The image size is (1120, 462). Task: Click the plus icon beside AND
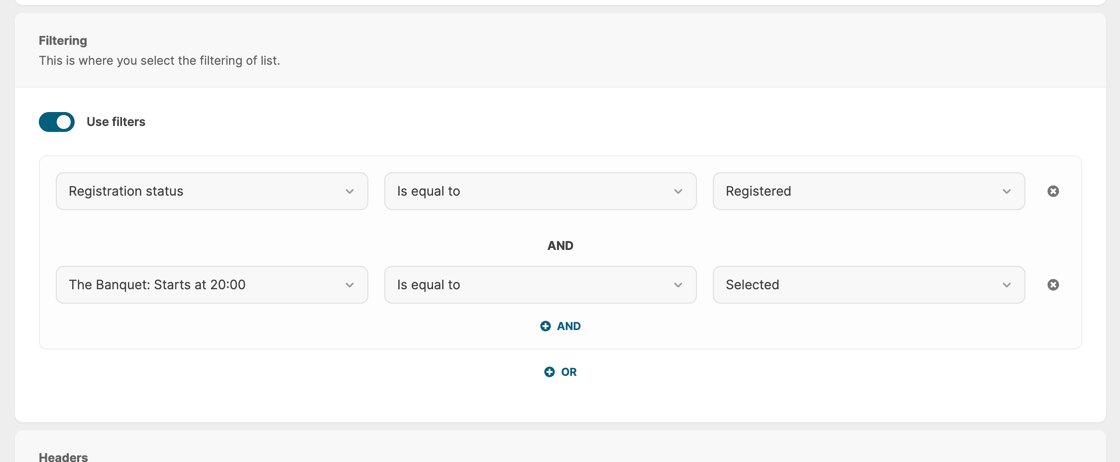tap(545, 326)
